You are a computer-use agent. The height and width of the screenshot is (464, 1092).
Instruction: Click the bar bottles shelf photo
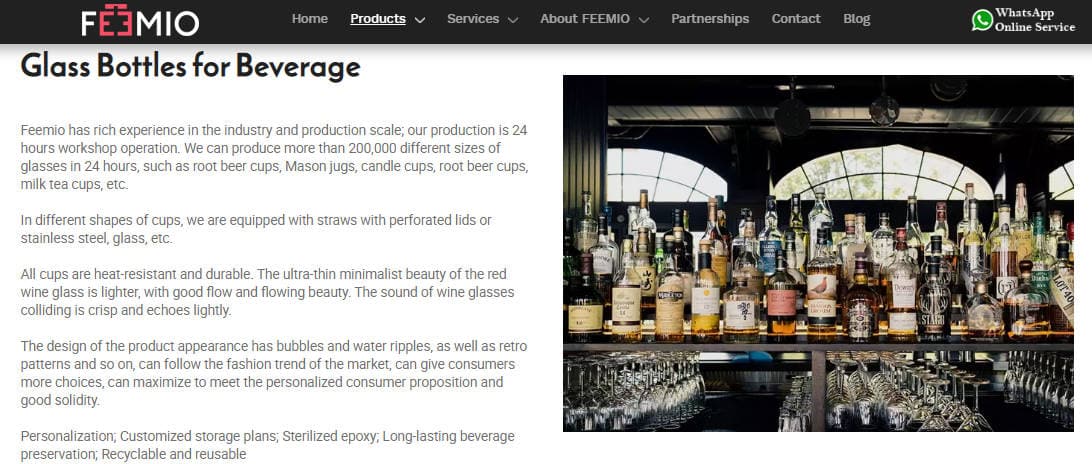[818, 253]
